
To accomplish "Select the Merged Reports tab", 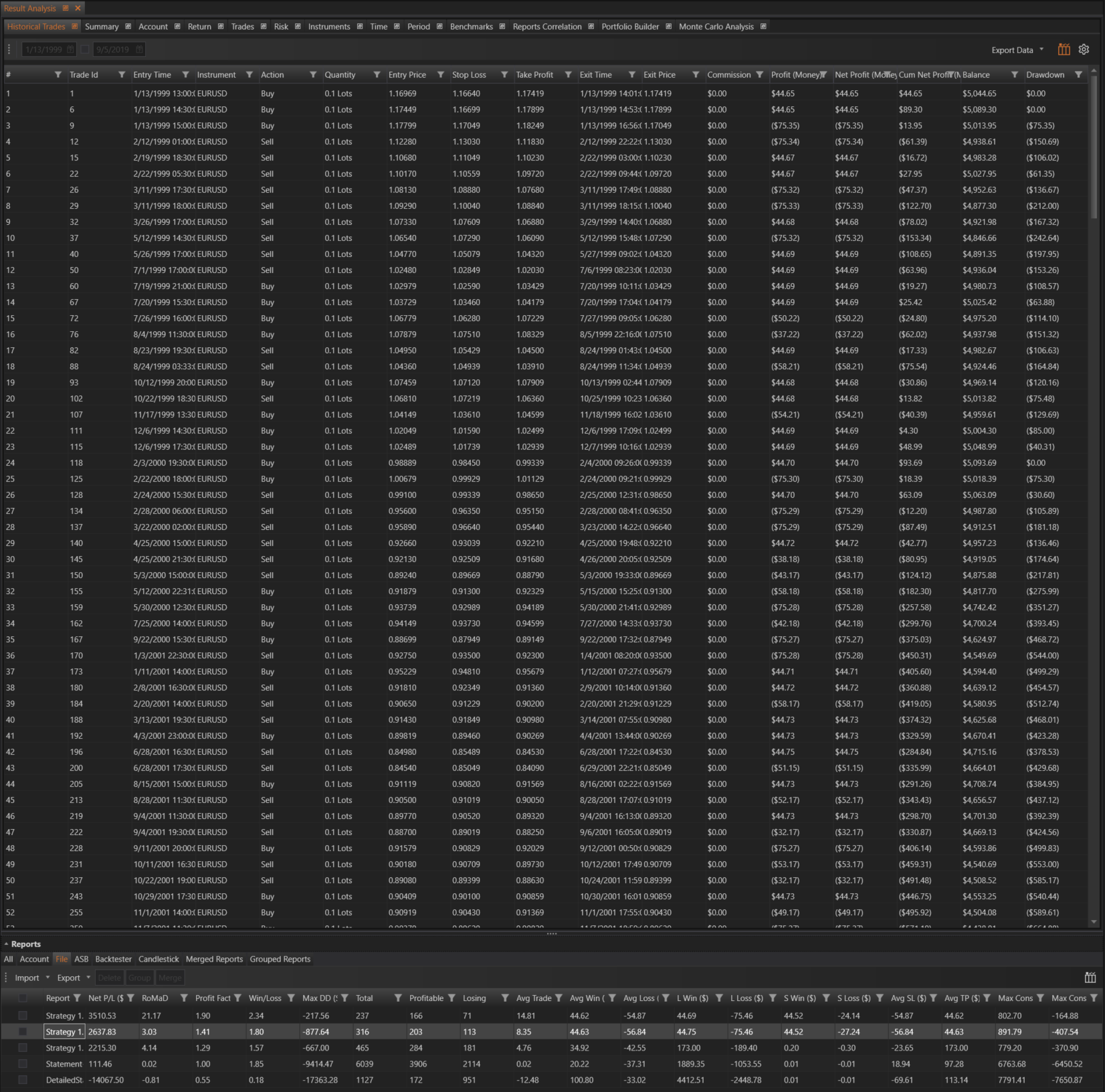I will (214, 959).
